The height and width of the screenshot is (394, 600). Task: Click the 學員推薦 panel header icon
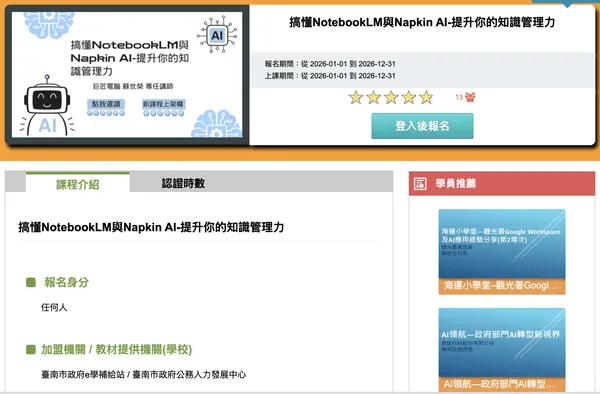pyautogui.click(x=420, y=184)
